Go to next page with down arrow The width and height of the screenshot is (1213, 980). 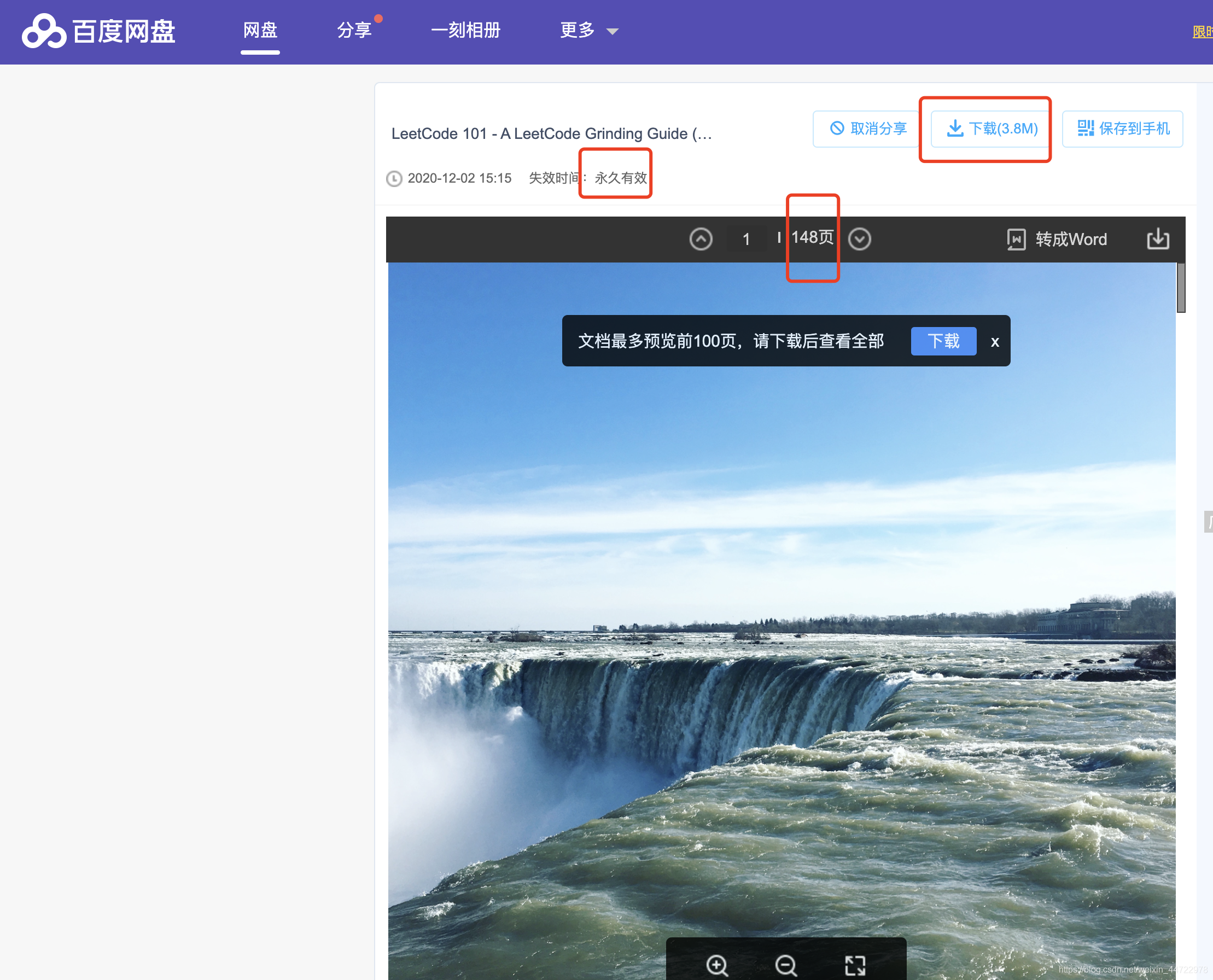coord(859,239)
